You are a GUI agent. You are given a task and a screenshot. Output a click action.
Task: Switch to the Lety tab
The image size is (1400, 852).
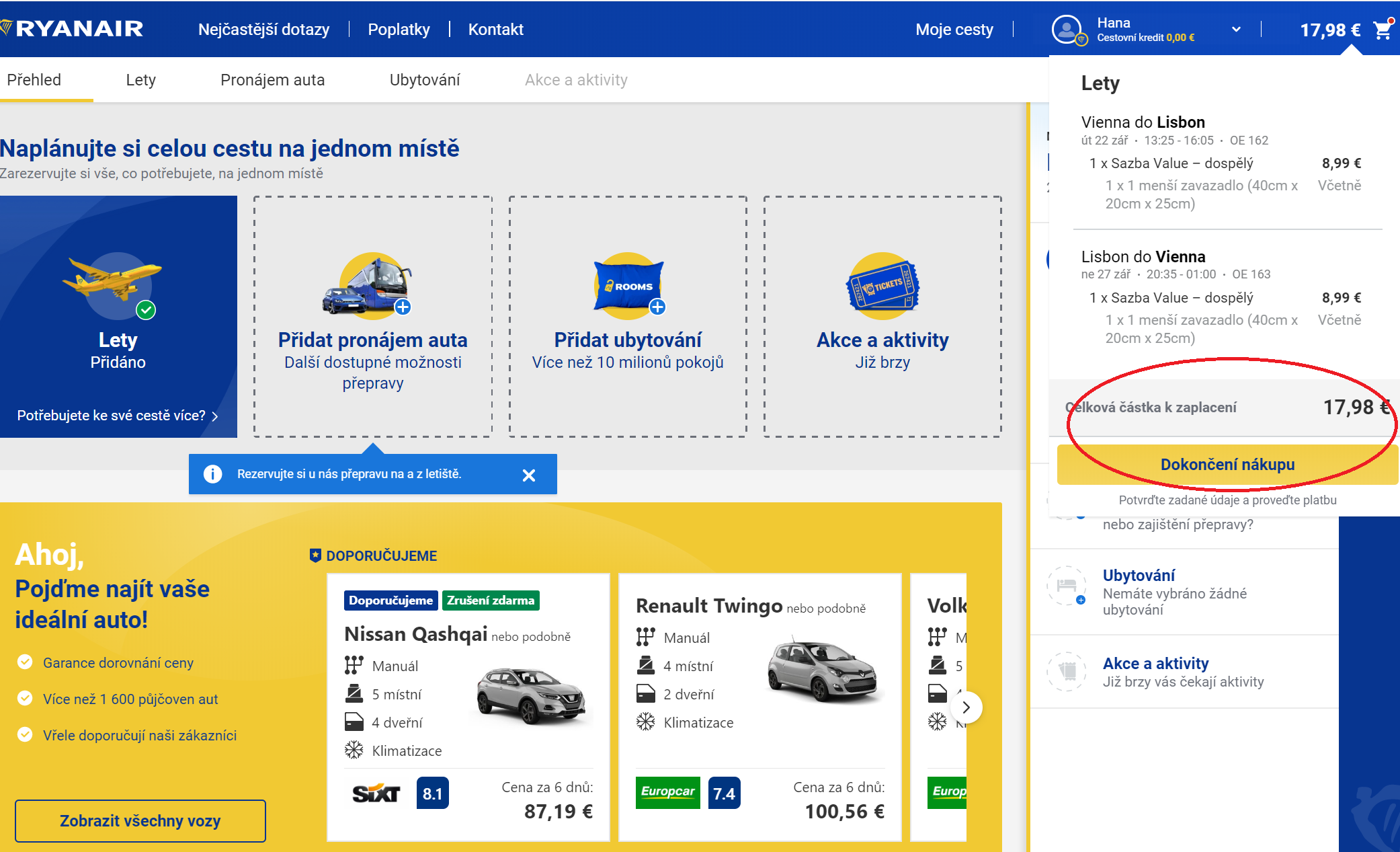coord(141,80)
